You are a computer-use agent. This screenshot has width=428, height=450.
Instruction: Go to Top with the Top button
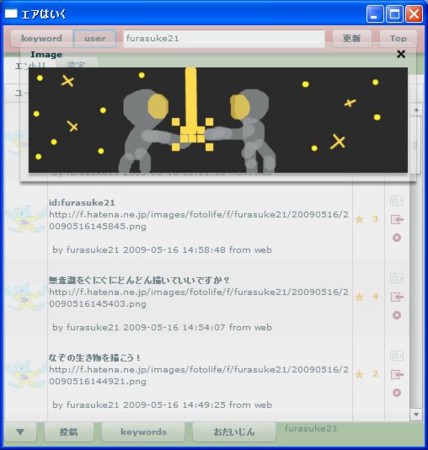pyautogui.click(x=398, y=38)
